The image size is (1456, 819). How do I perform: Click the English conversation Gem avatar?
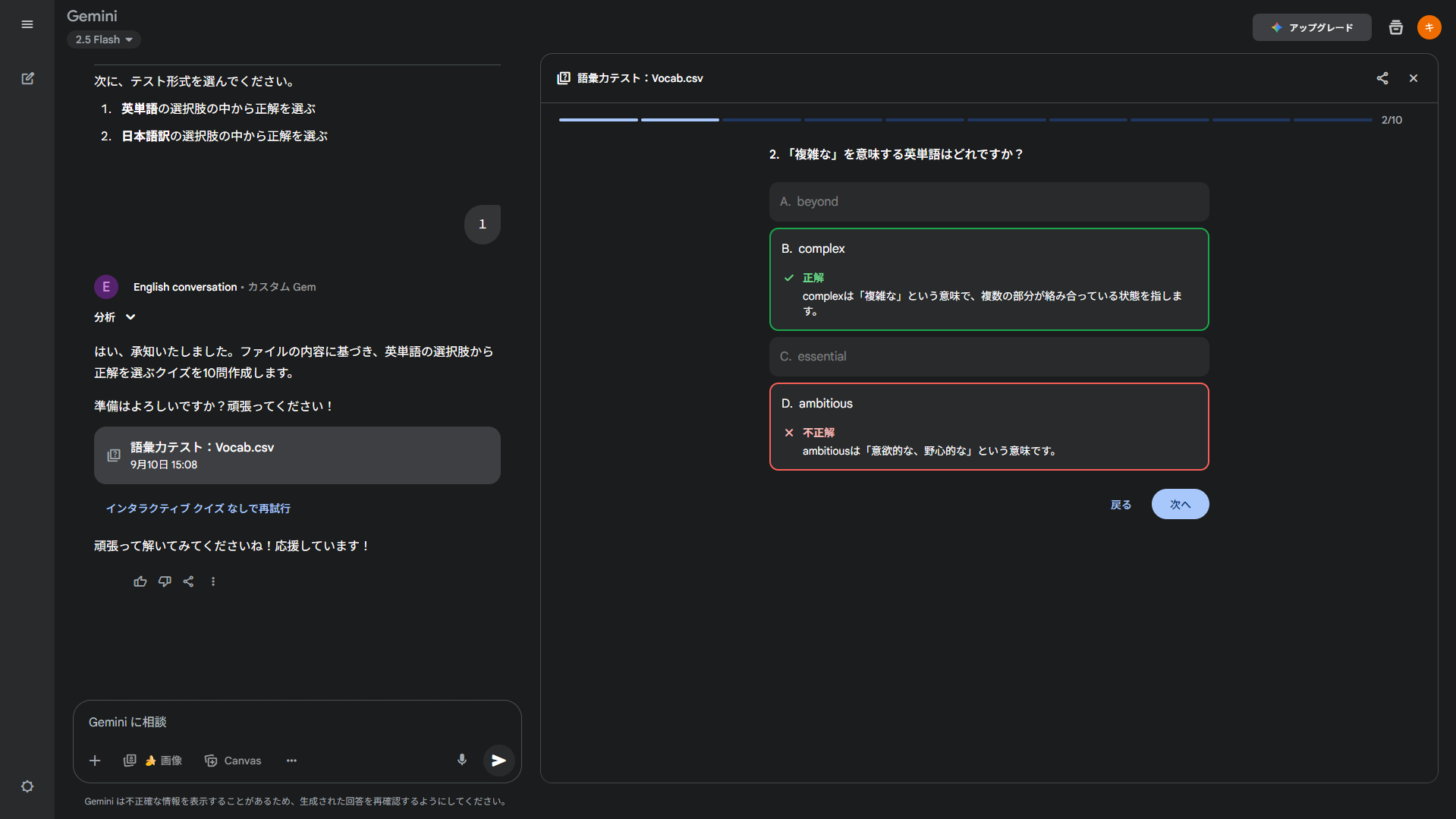tap(106, 287)
